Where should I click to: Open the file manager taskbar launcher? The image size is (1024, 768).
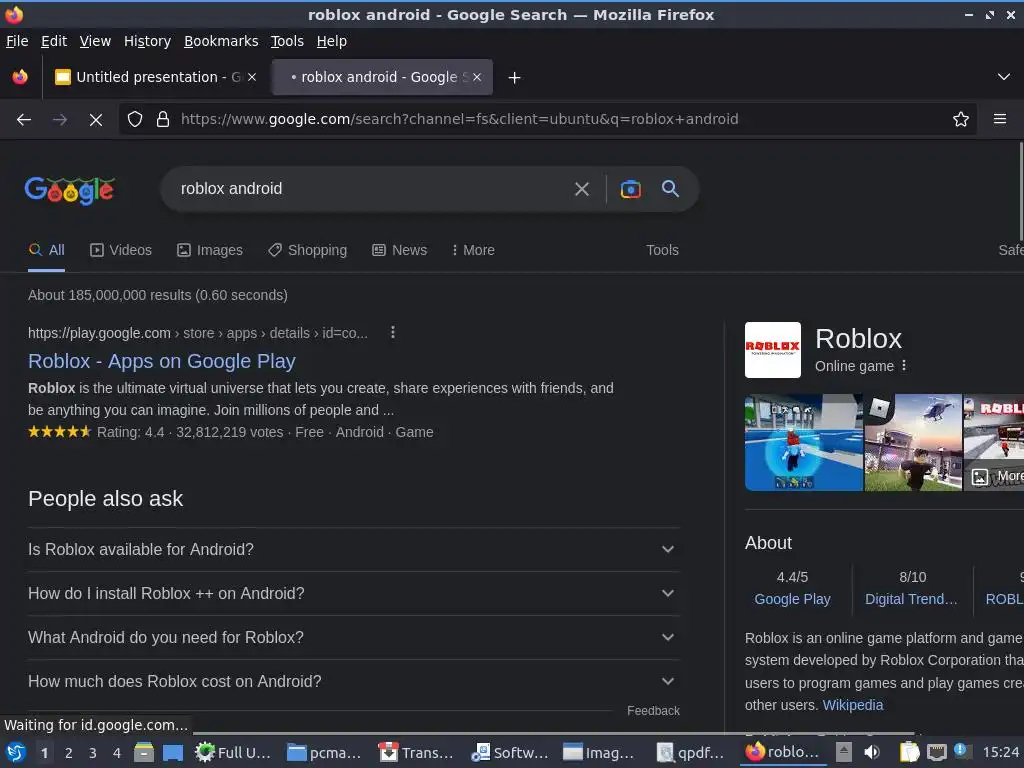point(144,752)
